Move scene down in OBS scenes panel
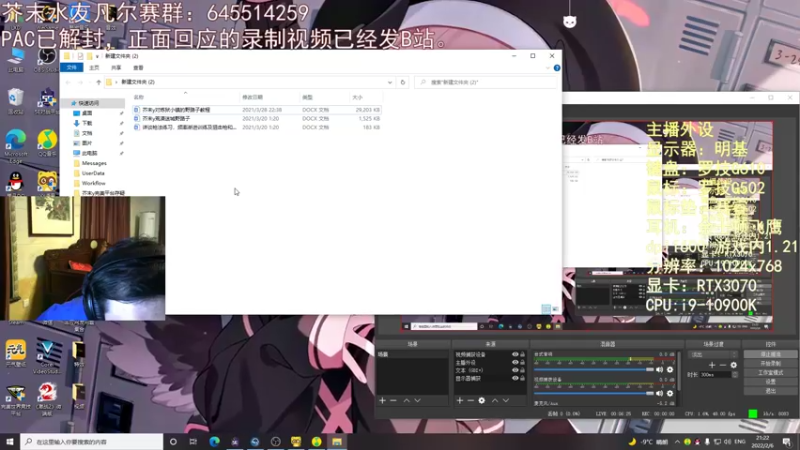Viewport: 800px width, 450px height. pos(417,401)
